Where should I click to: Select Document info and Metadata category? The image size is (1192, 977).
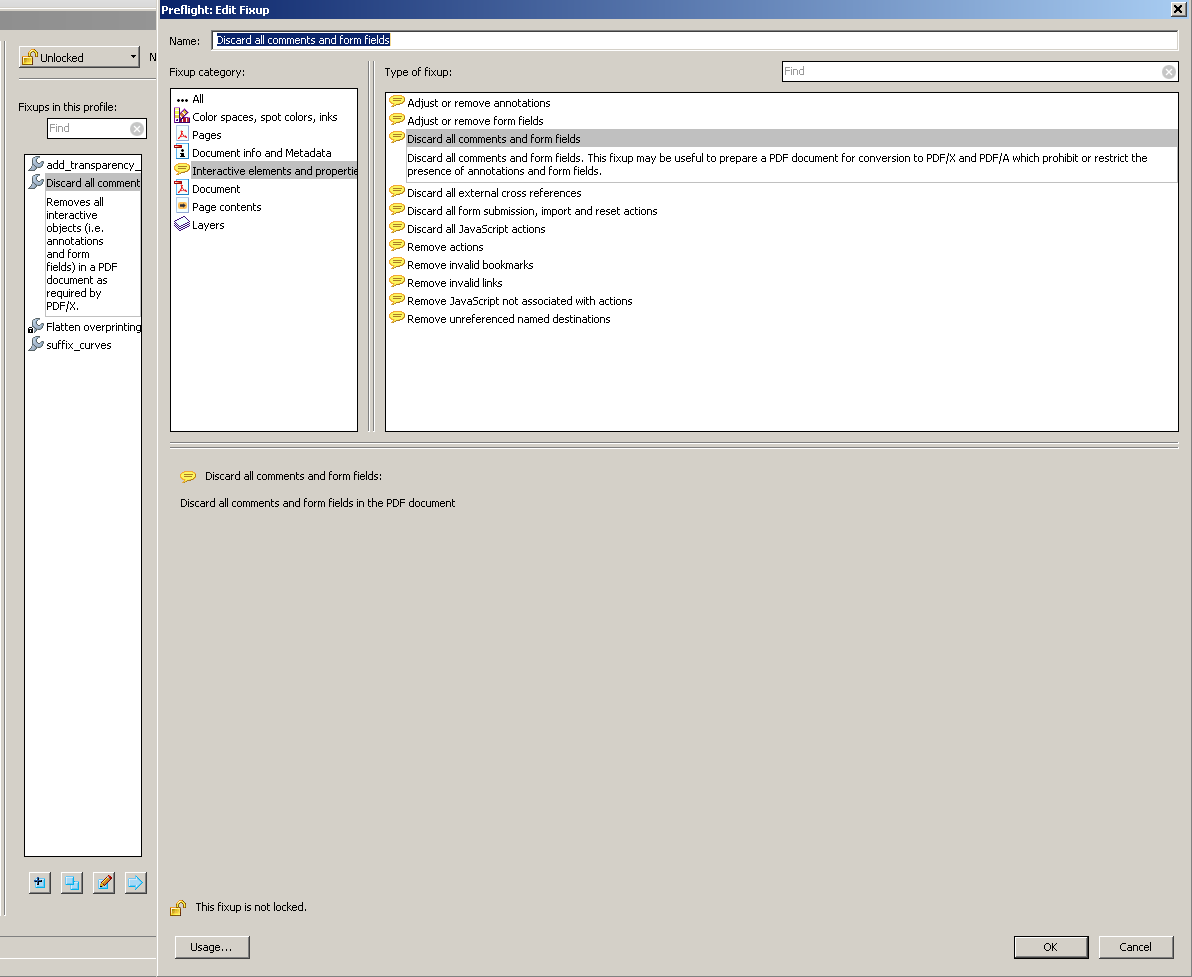[x=264, y=153]
